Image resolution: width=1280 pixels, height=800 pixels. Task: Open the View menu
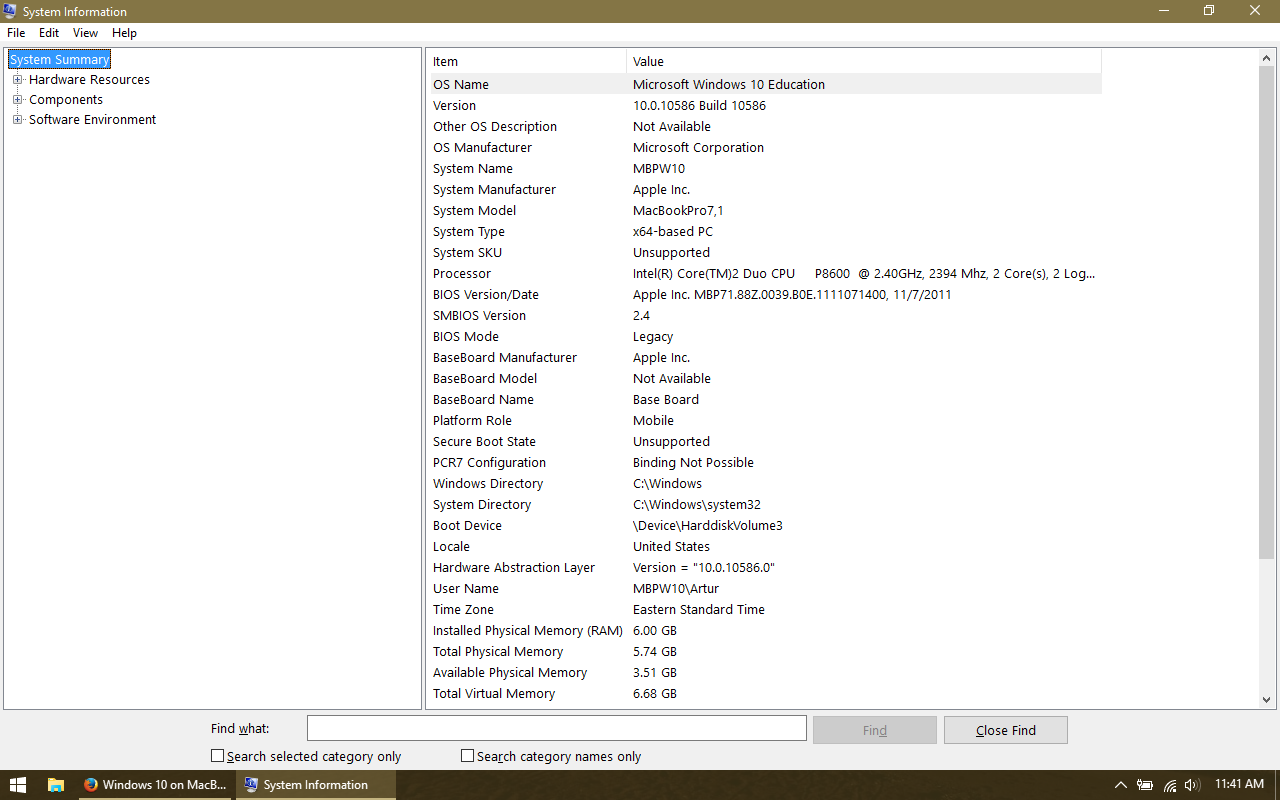(x=85, y=33)
